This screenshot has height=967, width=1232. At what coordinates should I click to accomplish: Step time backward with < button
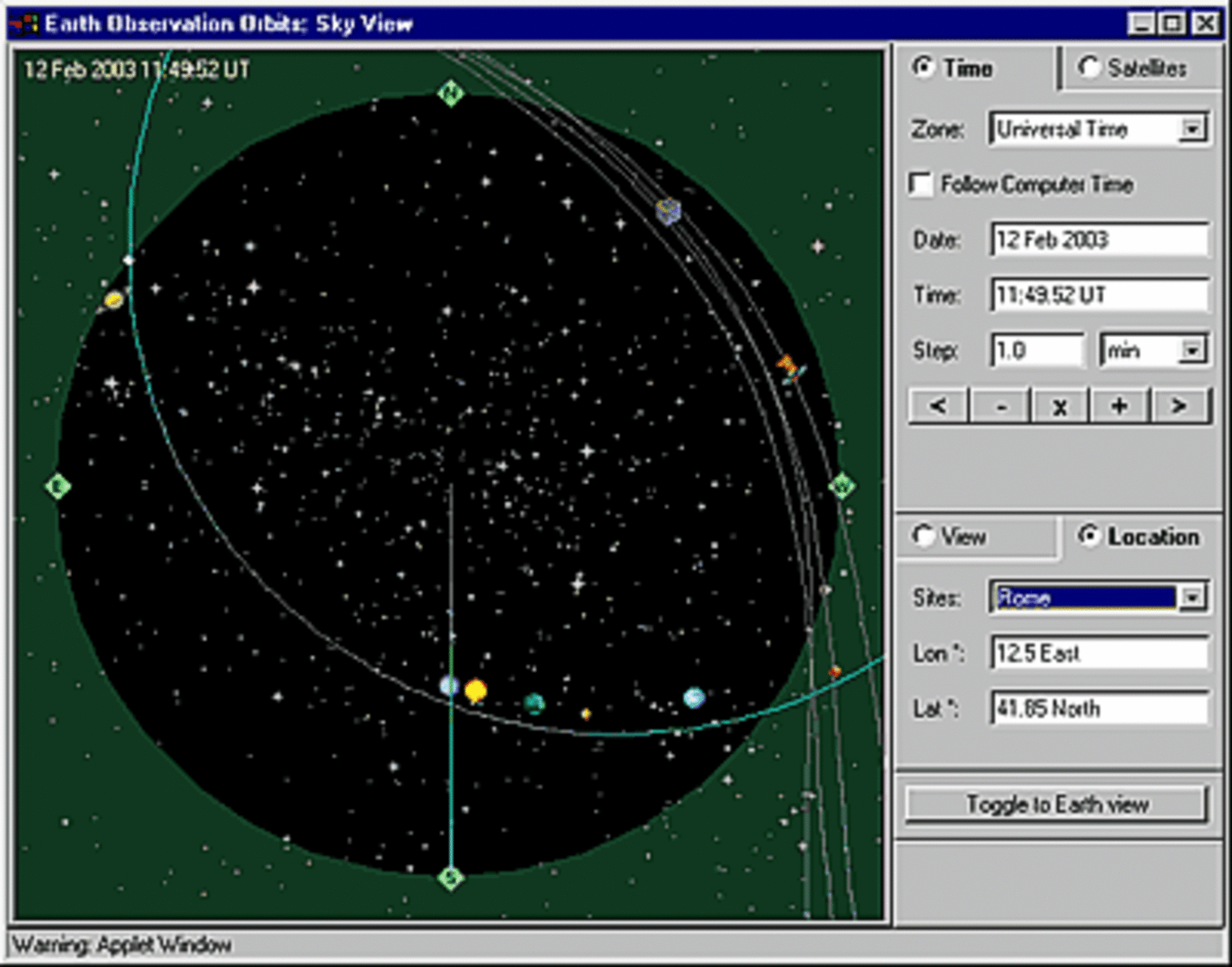click(938, 406)
